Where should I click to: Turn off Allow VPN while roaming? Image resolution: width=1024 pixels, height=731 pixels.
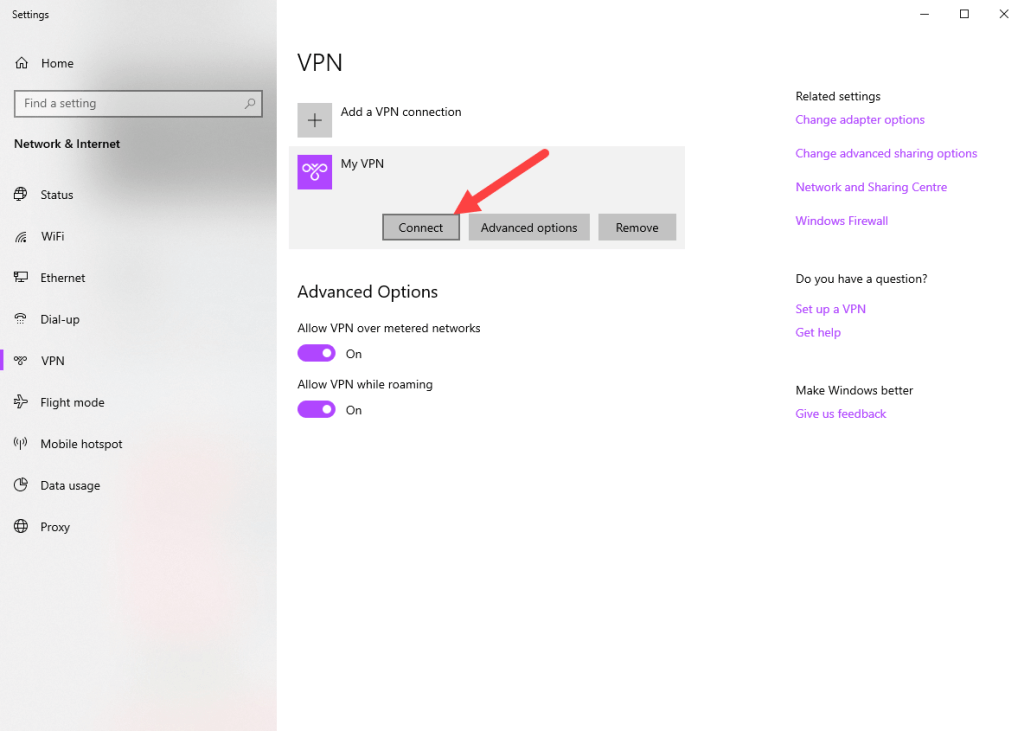316,409
